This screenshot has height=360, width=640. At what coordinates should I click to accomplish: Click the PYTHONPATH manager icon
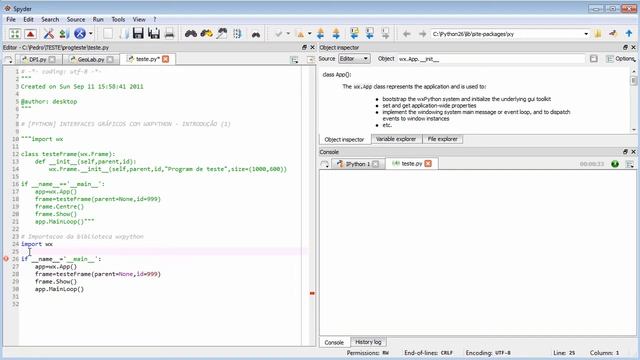64,34
